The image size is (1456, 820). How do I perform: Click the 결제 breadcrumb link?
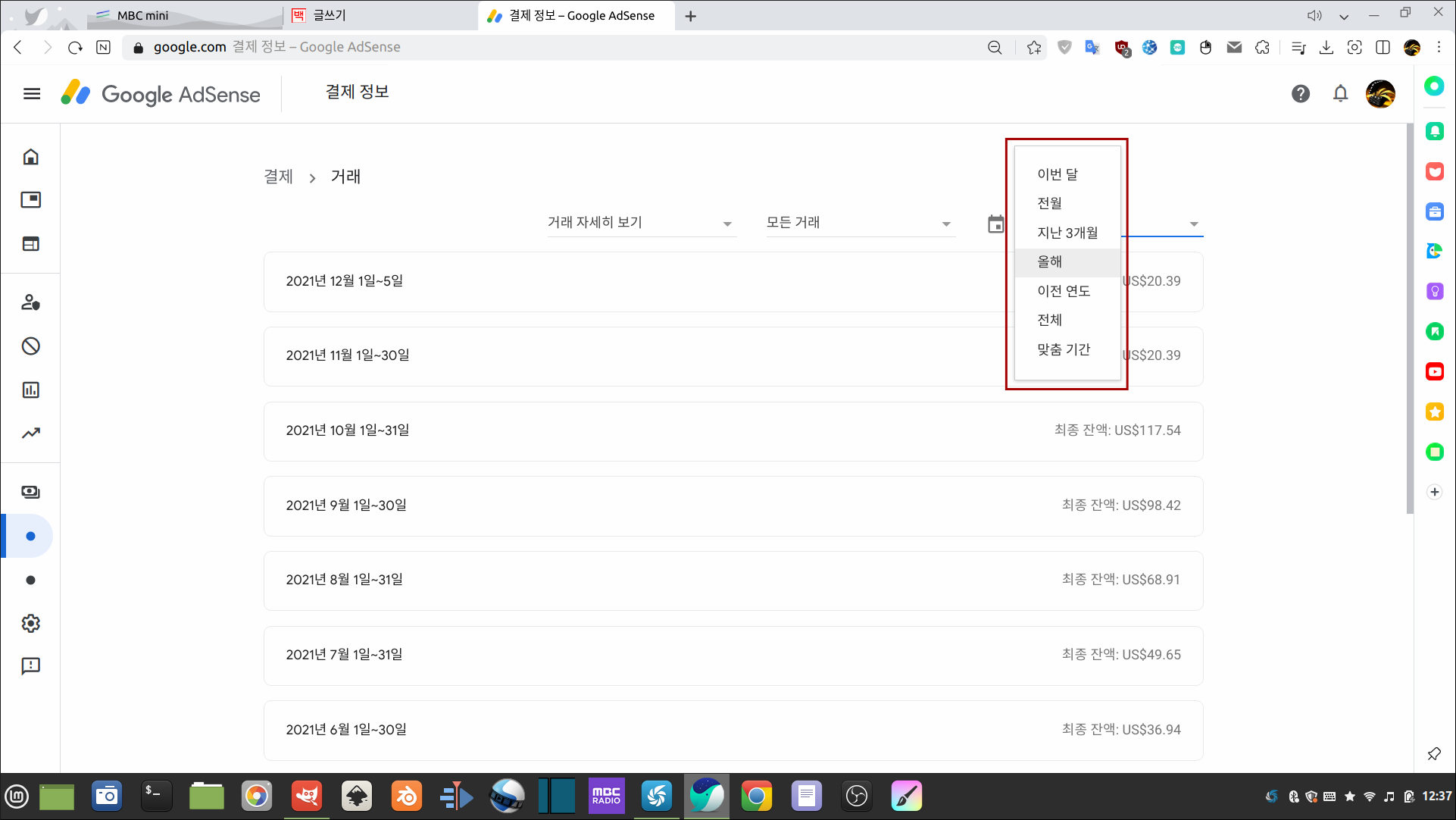[x=277, y=177]
